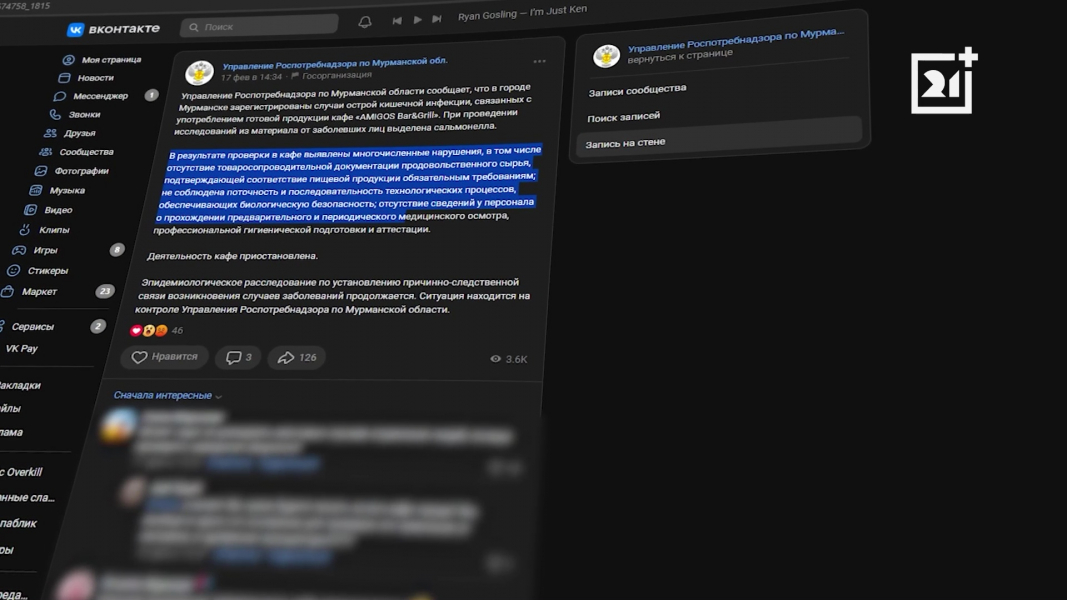This screenshot has height=600, width=1067.
Task: Click the Клипы icon in sidebar
Action: click(24, 230)
